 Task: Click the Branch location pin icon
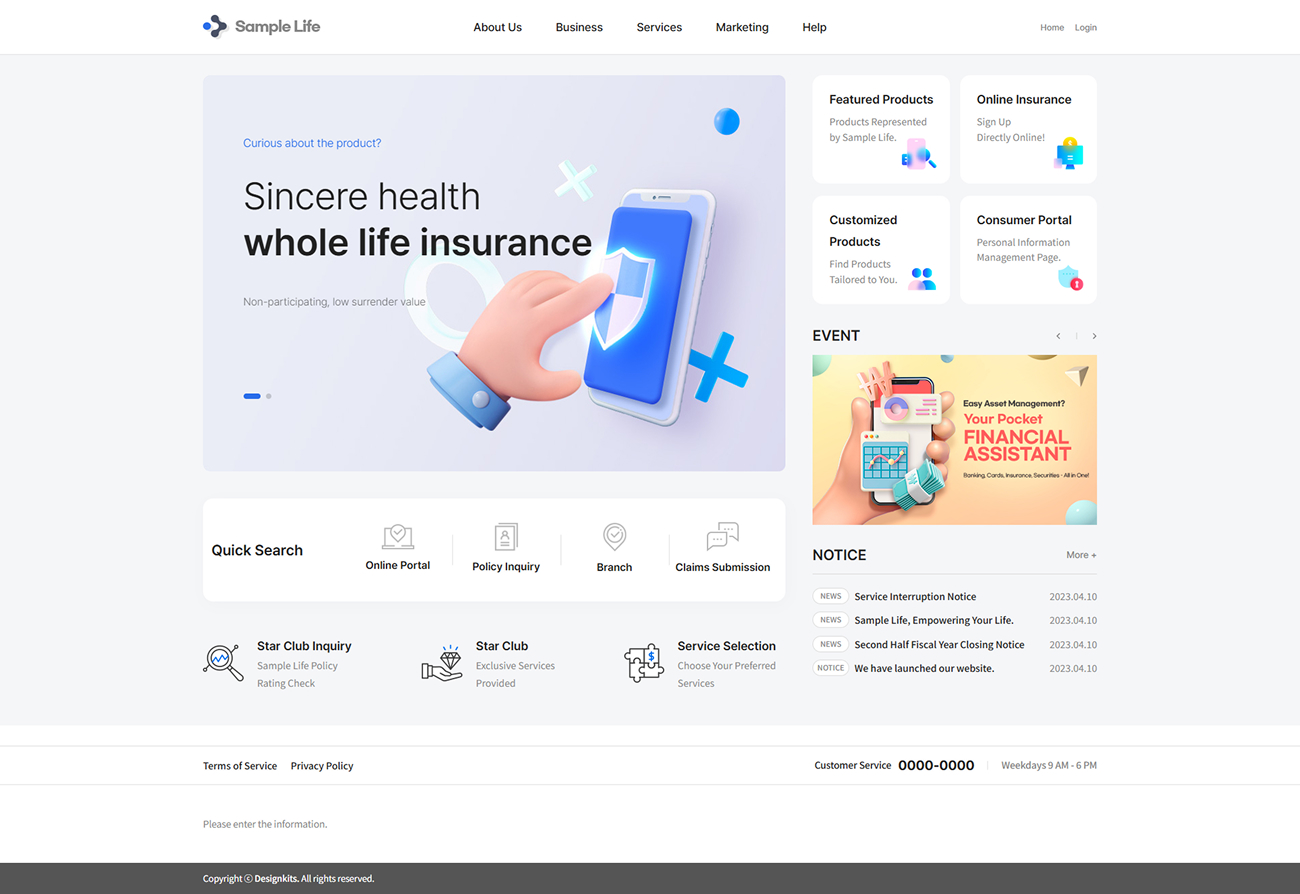[x=614, y=537]
